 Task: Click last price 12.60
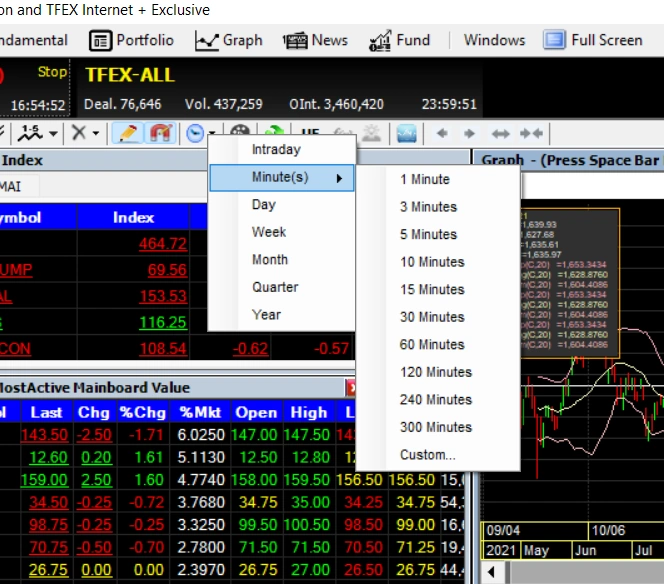48,457
